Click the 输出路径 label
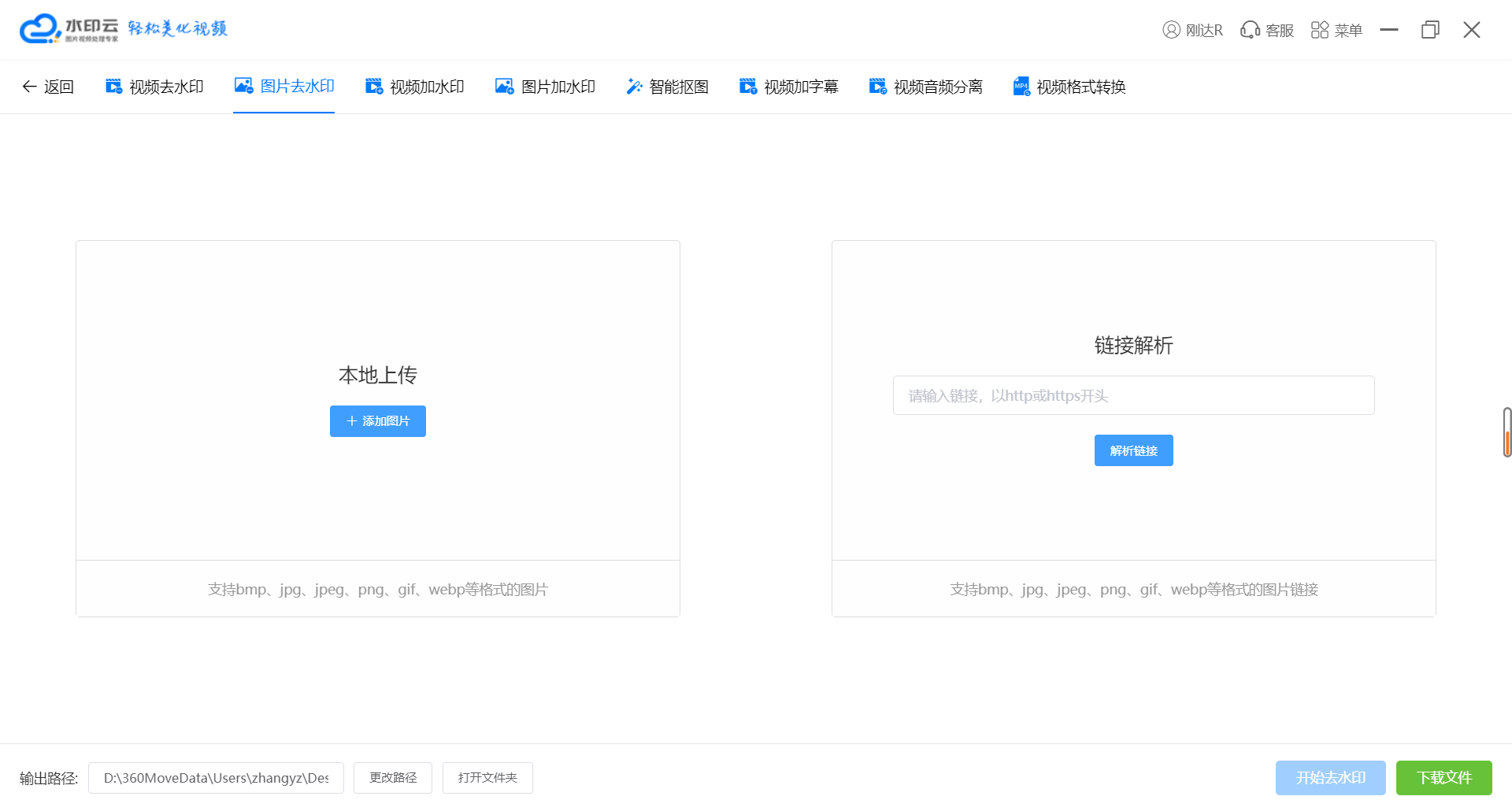The height and width of the screenshot is (811, 1512). pyautogui.click(x=49, y=778)
